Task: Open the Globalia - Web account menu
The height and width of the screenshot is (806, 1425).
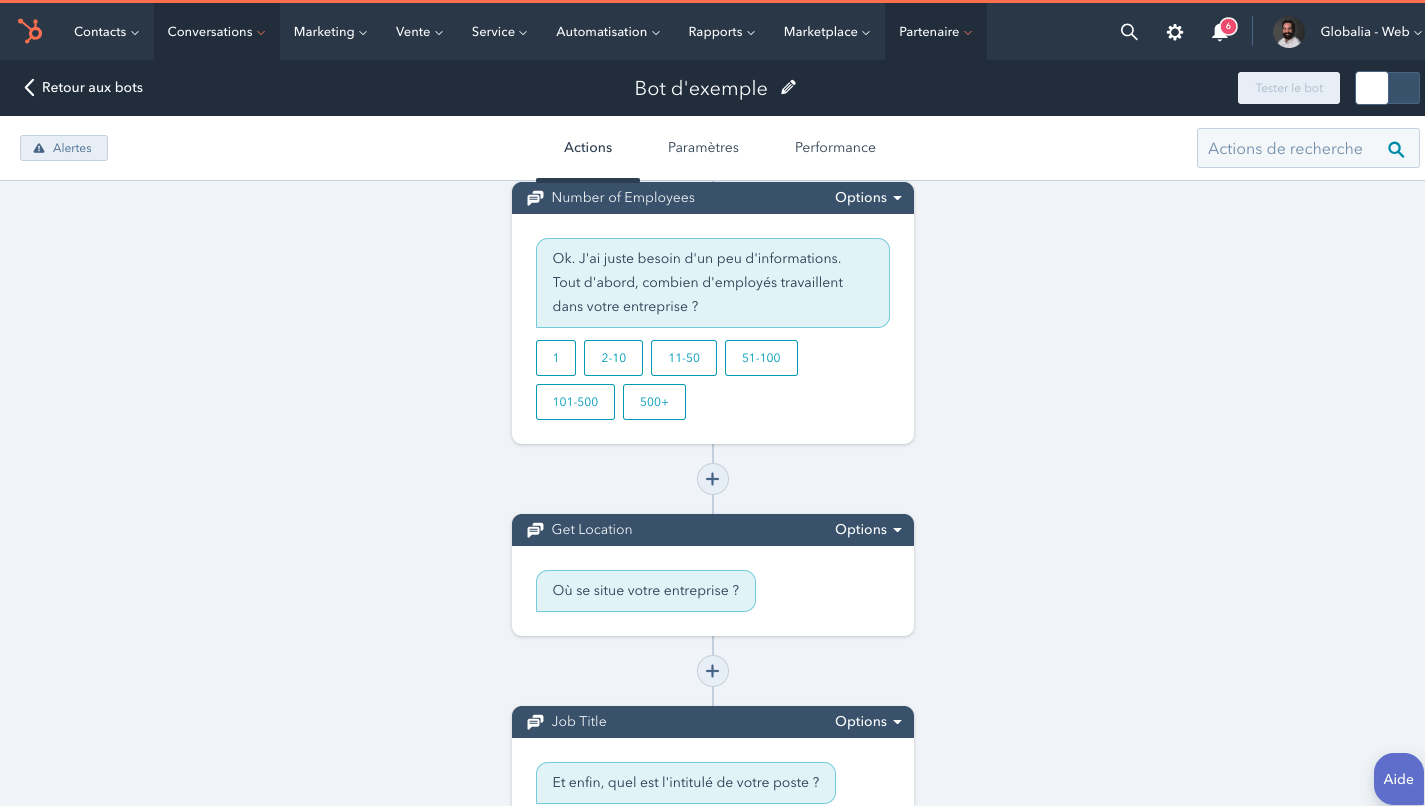Action: pos(1370,32)
